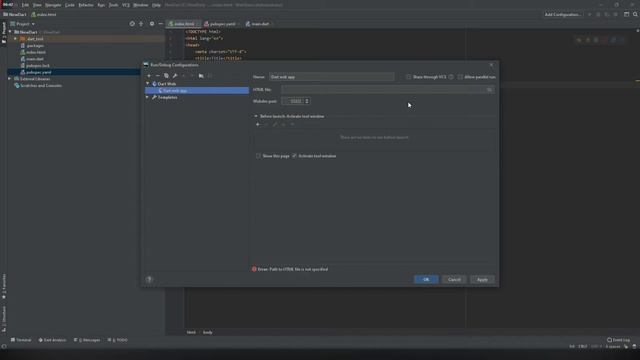Screen dimensions: 640x360
Task: Select pubspec.lock in project tree
Action: tap(38, 65)
